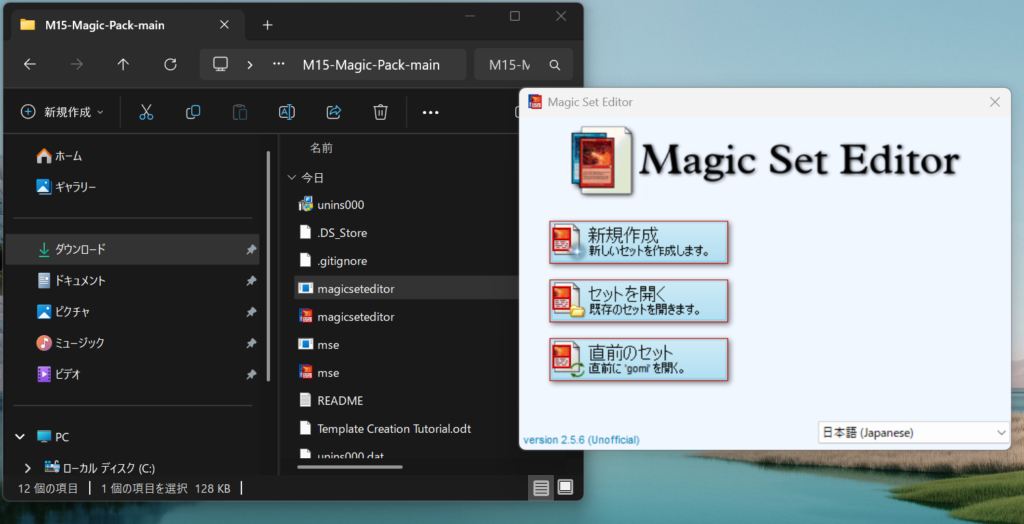Viewport: 1024px width, 524px height.
Task: Switch to details view layout toggle
Action: tap(540, 488)
